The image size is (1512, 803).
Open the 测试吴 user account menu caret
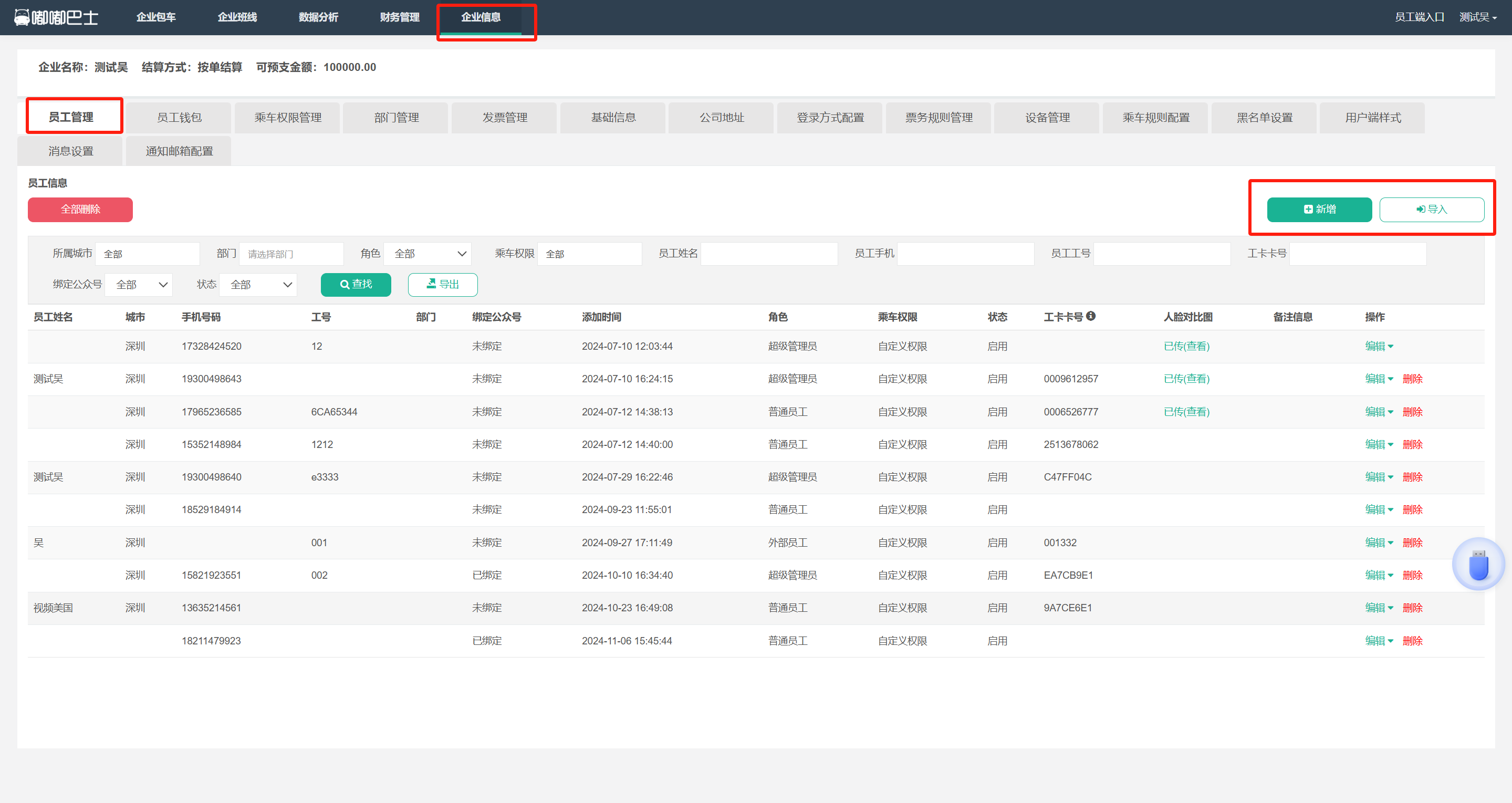coord(1493,18)
